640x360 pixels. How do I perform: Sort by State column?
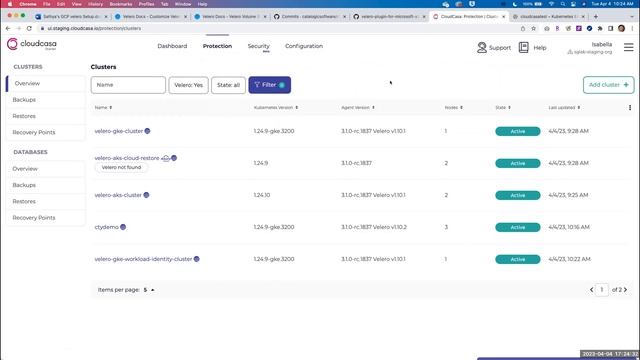pyautogui.click(x=503, y=108)
